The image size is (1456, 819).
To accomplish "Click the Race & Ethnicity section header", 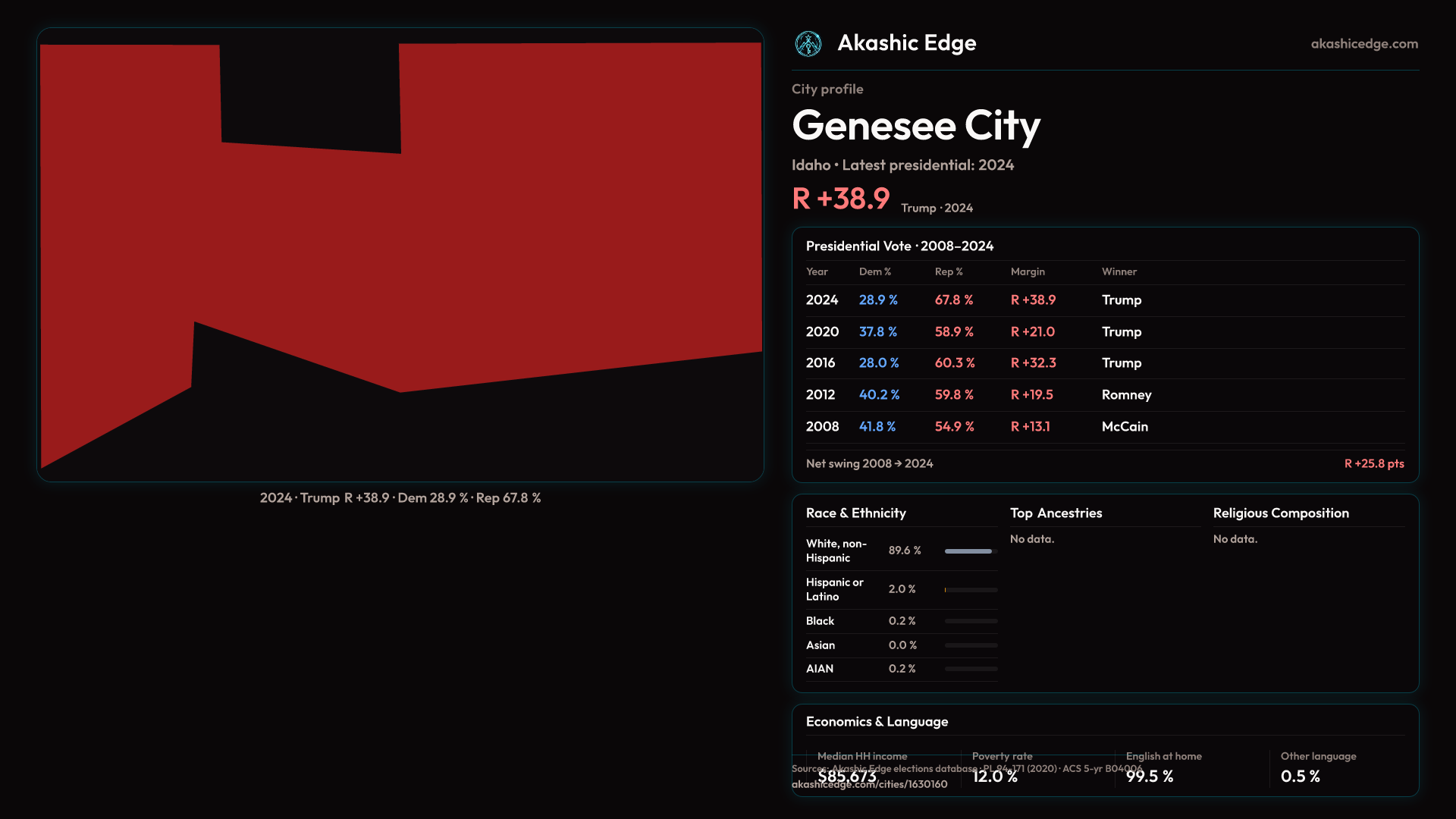I will click(855, 513).
